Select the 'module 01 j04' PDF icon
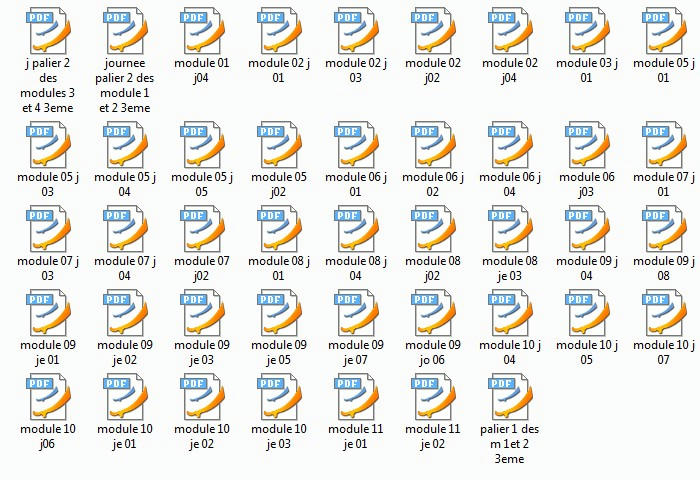Screen dimensions: 700x480 [201, 30]
